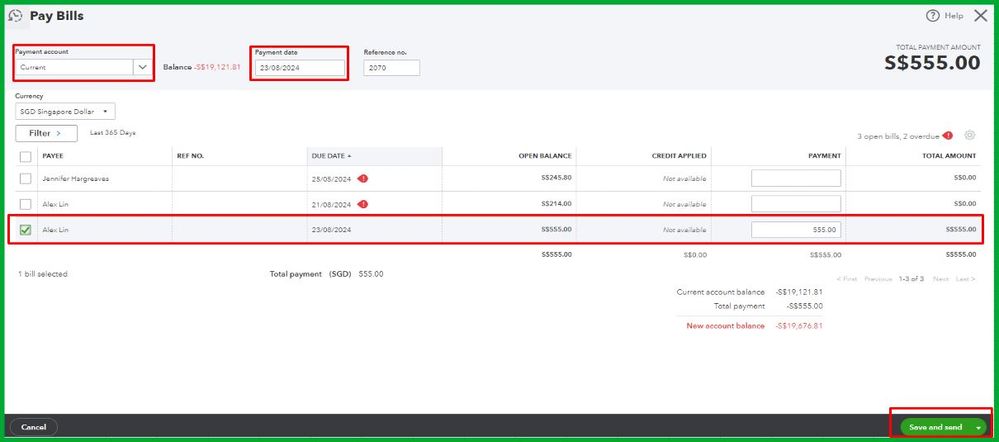Screen dimensions: 999x442
Task: Check the Jennifer Hargreaves bill checkbox
Action: [25, 178]
